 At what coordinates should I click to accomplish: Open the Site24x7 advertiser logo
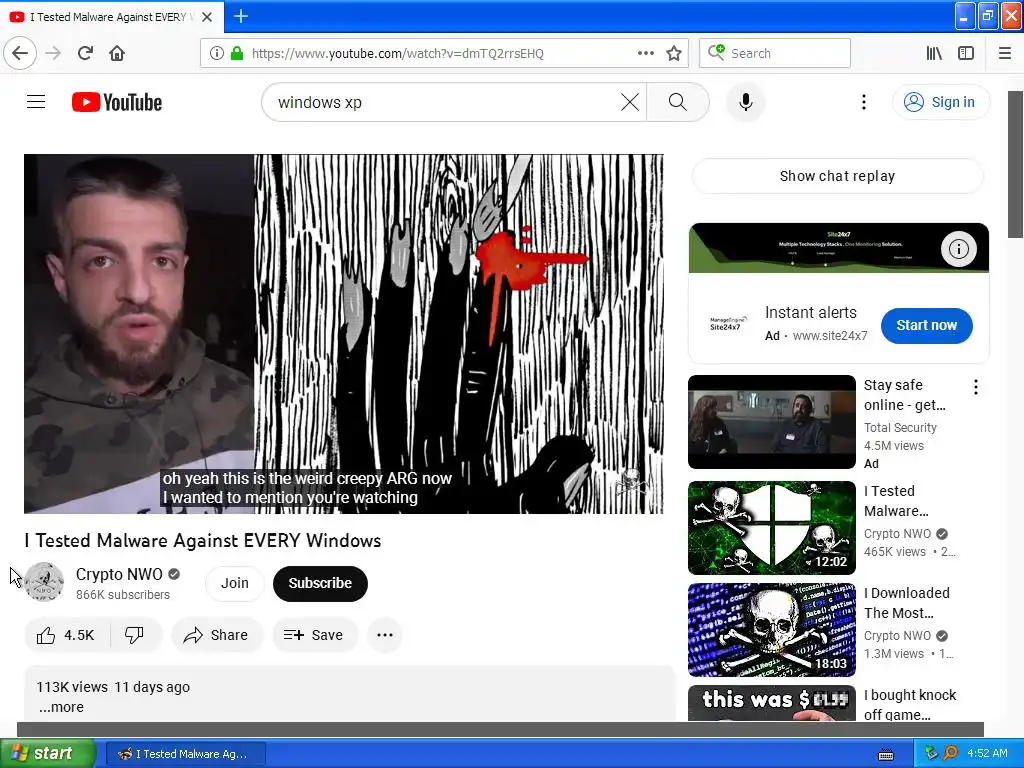(x=726, y=324)
